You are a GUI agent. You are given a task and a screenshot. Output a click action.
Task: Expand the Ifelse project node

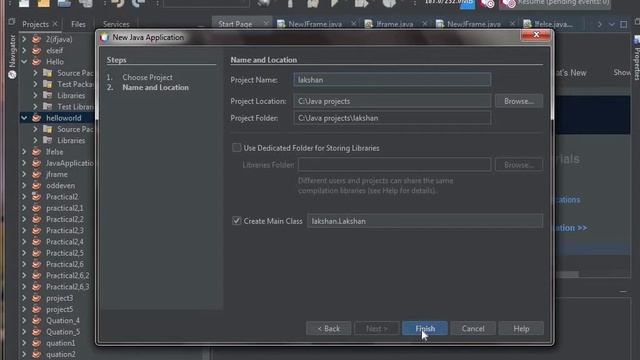[24, 152]
